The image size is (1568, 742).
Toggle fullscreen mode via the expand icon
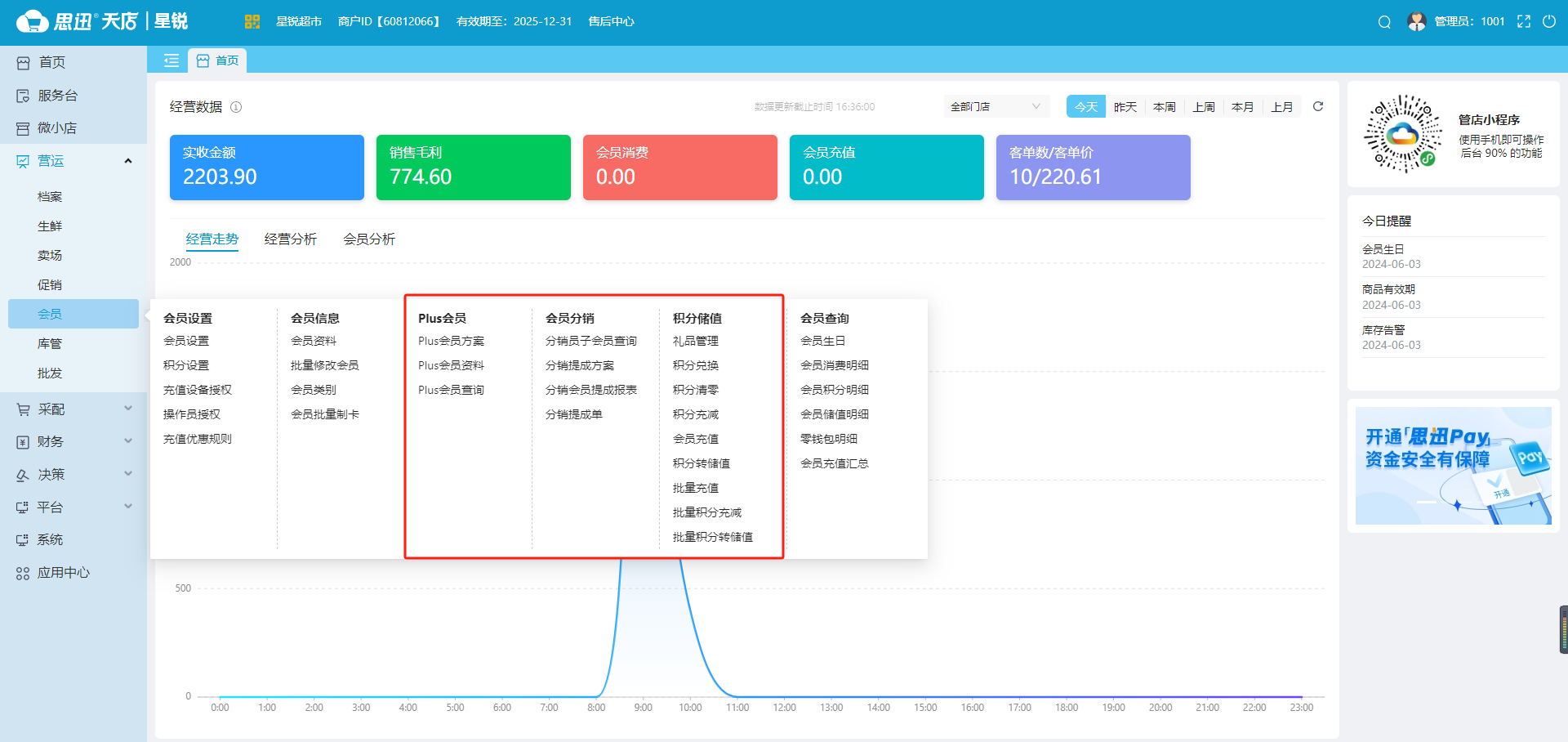(1524, 22)
